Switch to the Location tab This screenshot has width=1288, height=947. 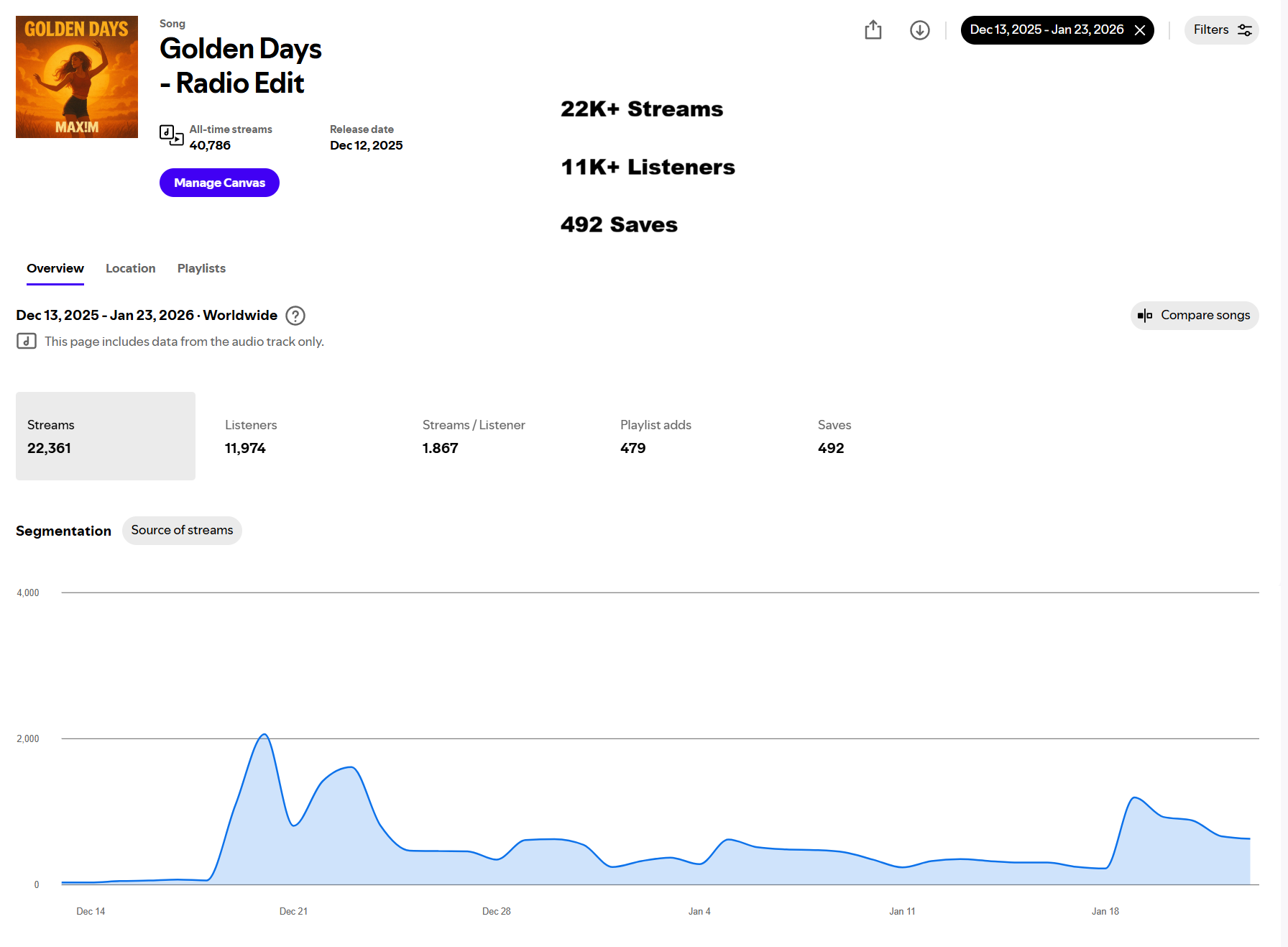(x=130, y=268)
